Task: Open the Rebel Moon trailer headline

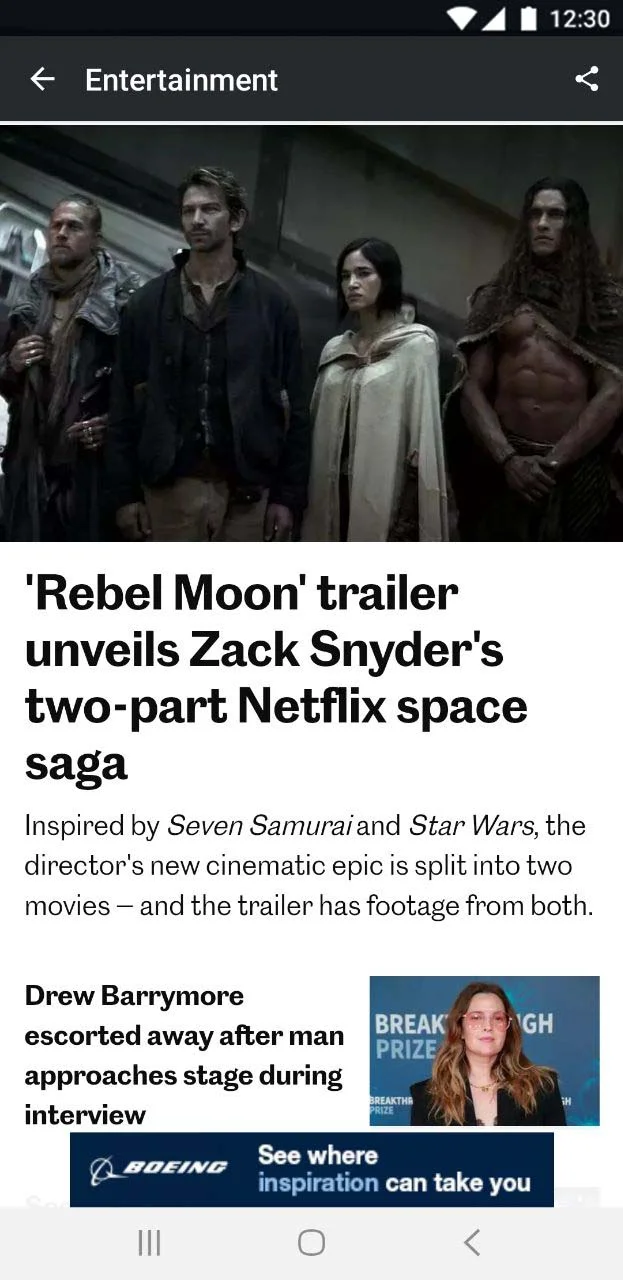Action: [276, 678]
